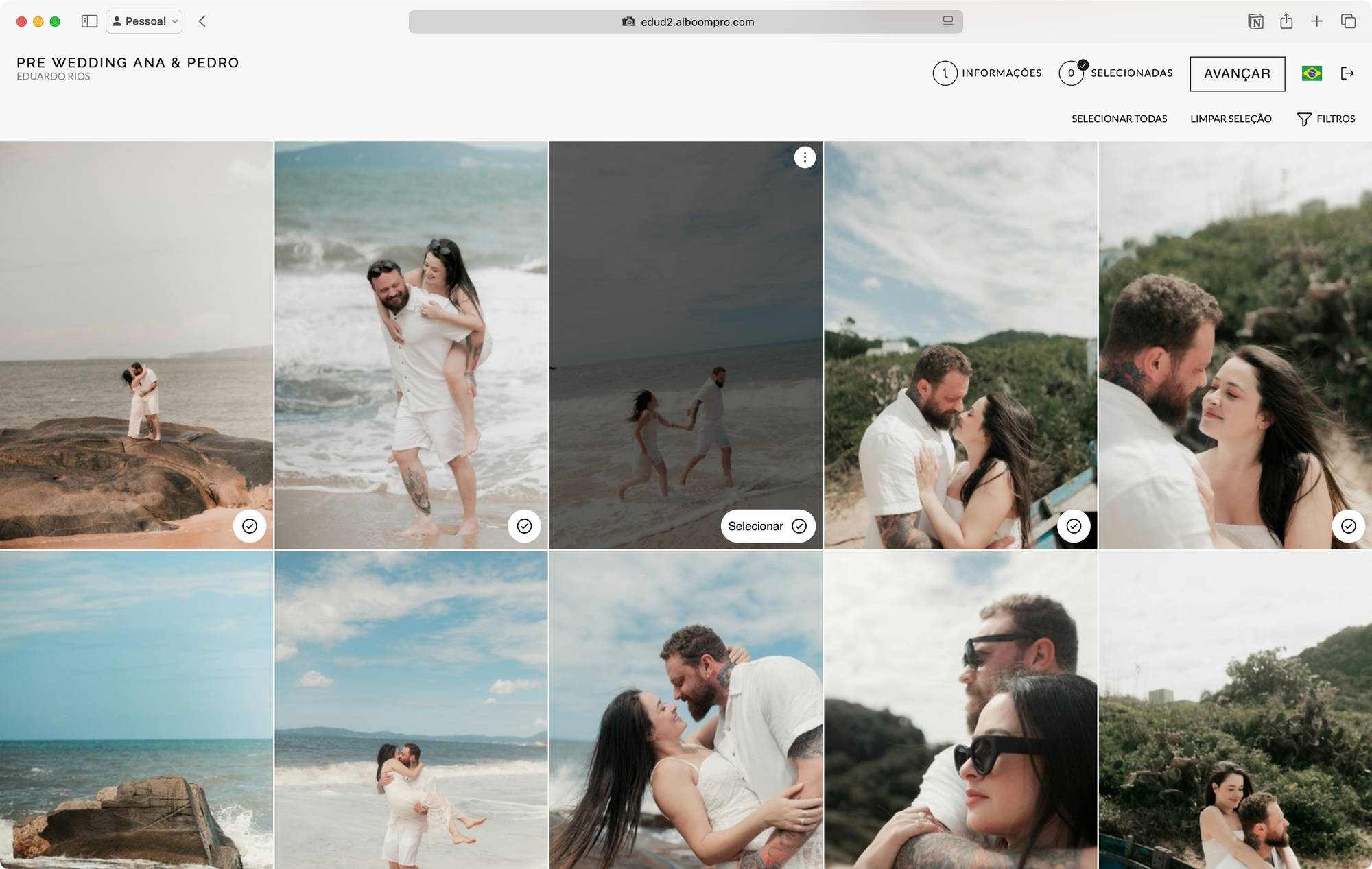1372x869 pixels.
Task: Open the three-dot menu on the running couple photo
Action: [x=805, y=157]
